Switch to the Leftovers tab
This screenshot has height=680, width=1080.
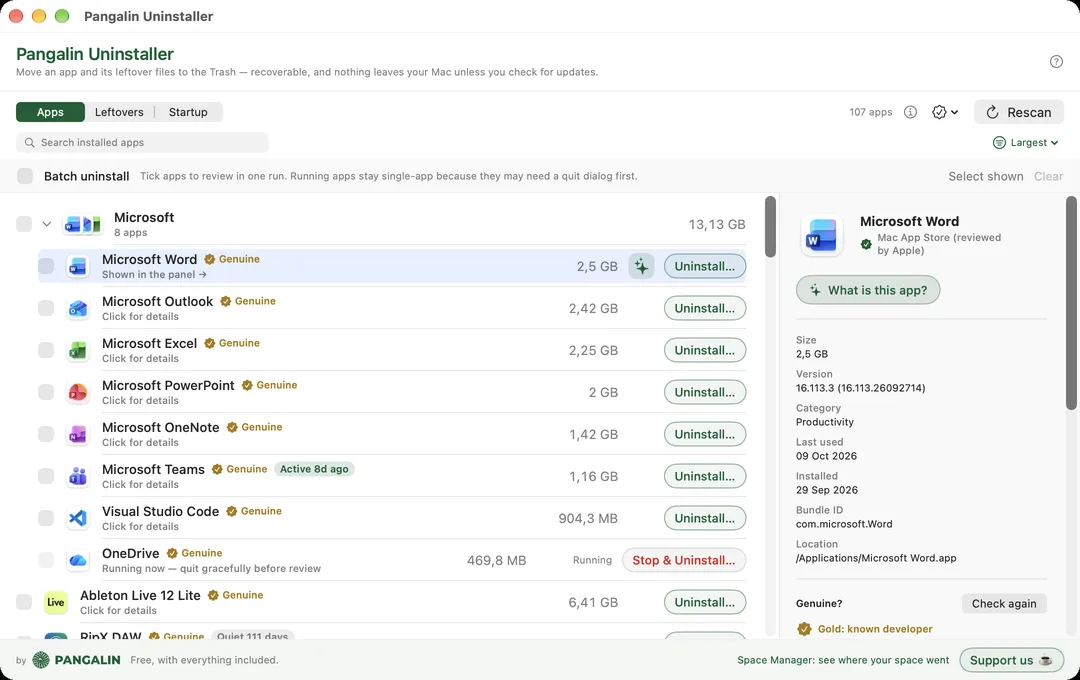(119, 112)
